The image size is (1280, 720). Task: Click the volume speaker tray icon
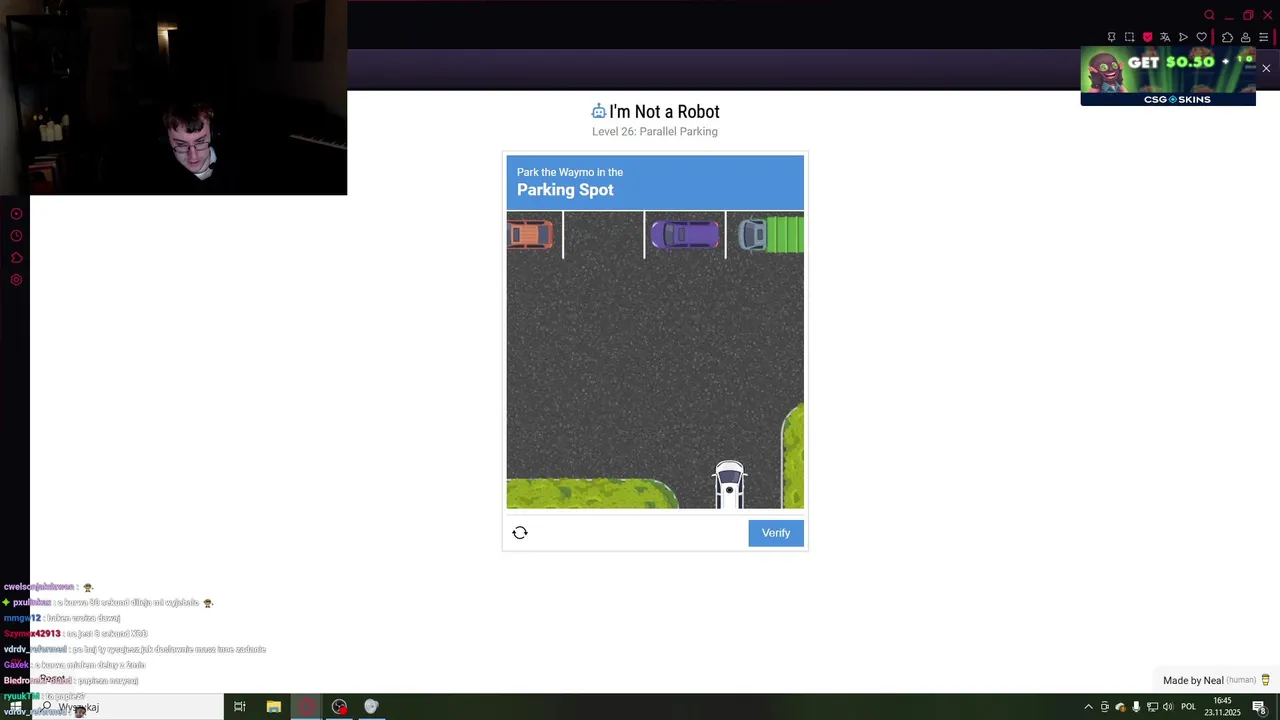(x=1168, y=707)
